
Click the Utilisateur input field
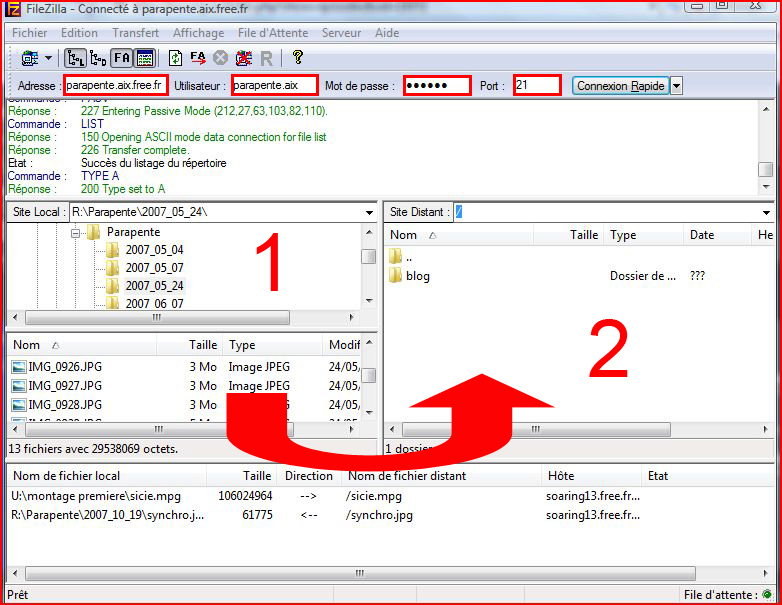(275, 85)
